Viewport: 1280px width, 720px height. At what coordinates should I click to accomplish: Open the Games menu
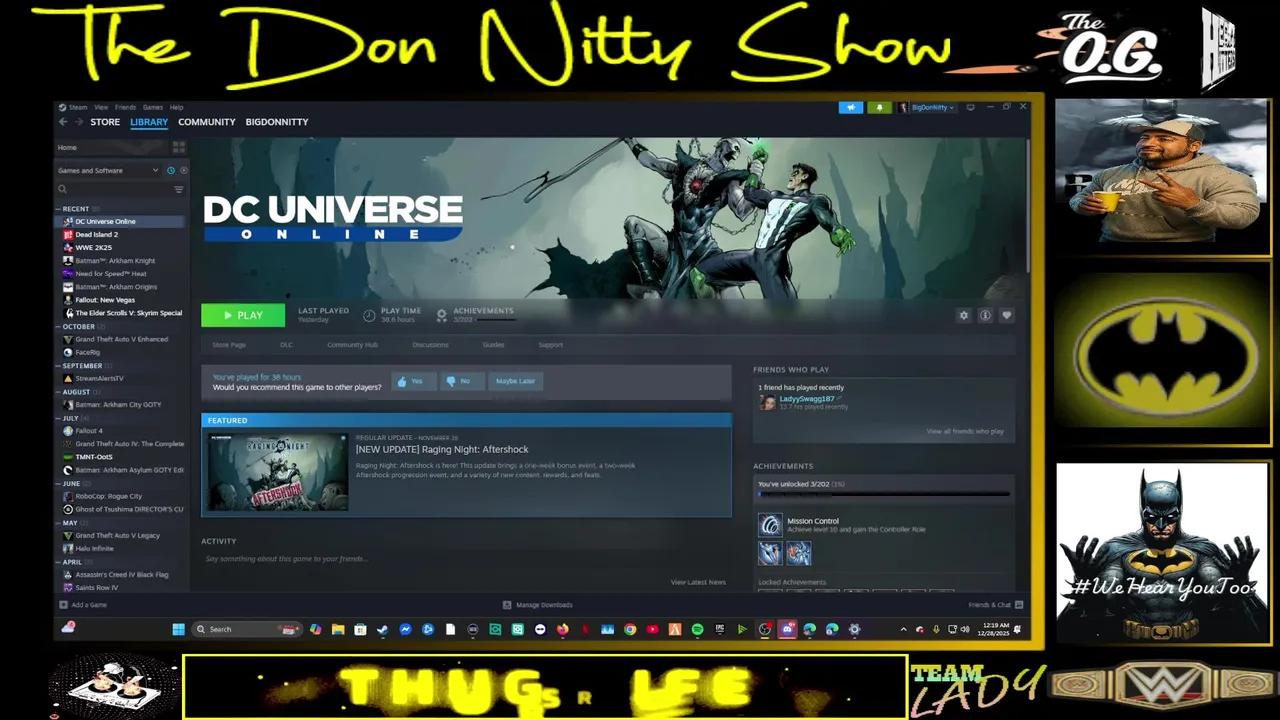point(153,107)
